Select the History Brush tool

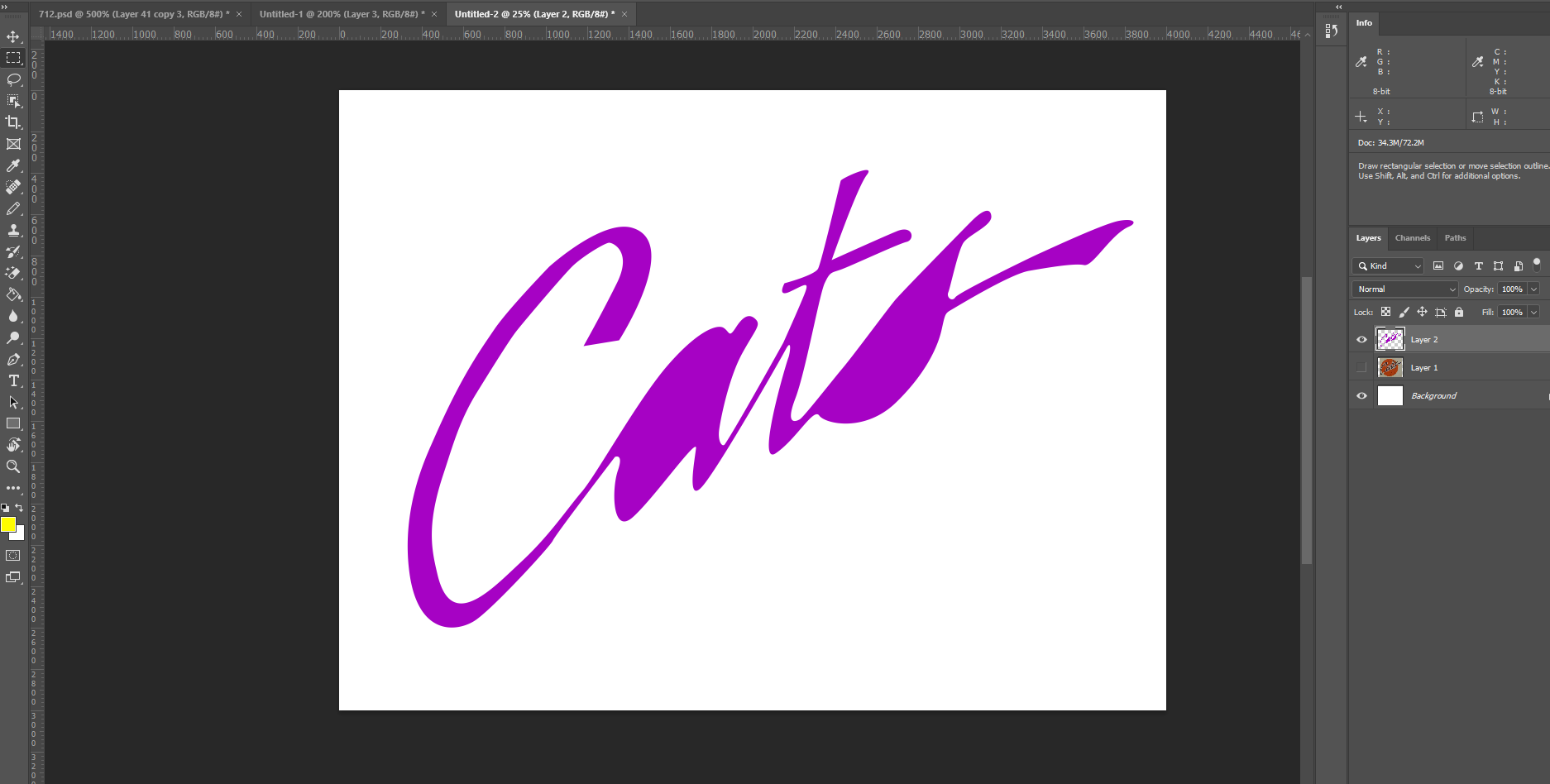coord(13,251)
